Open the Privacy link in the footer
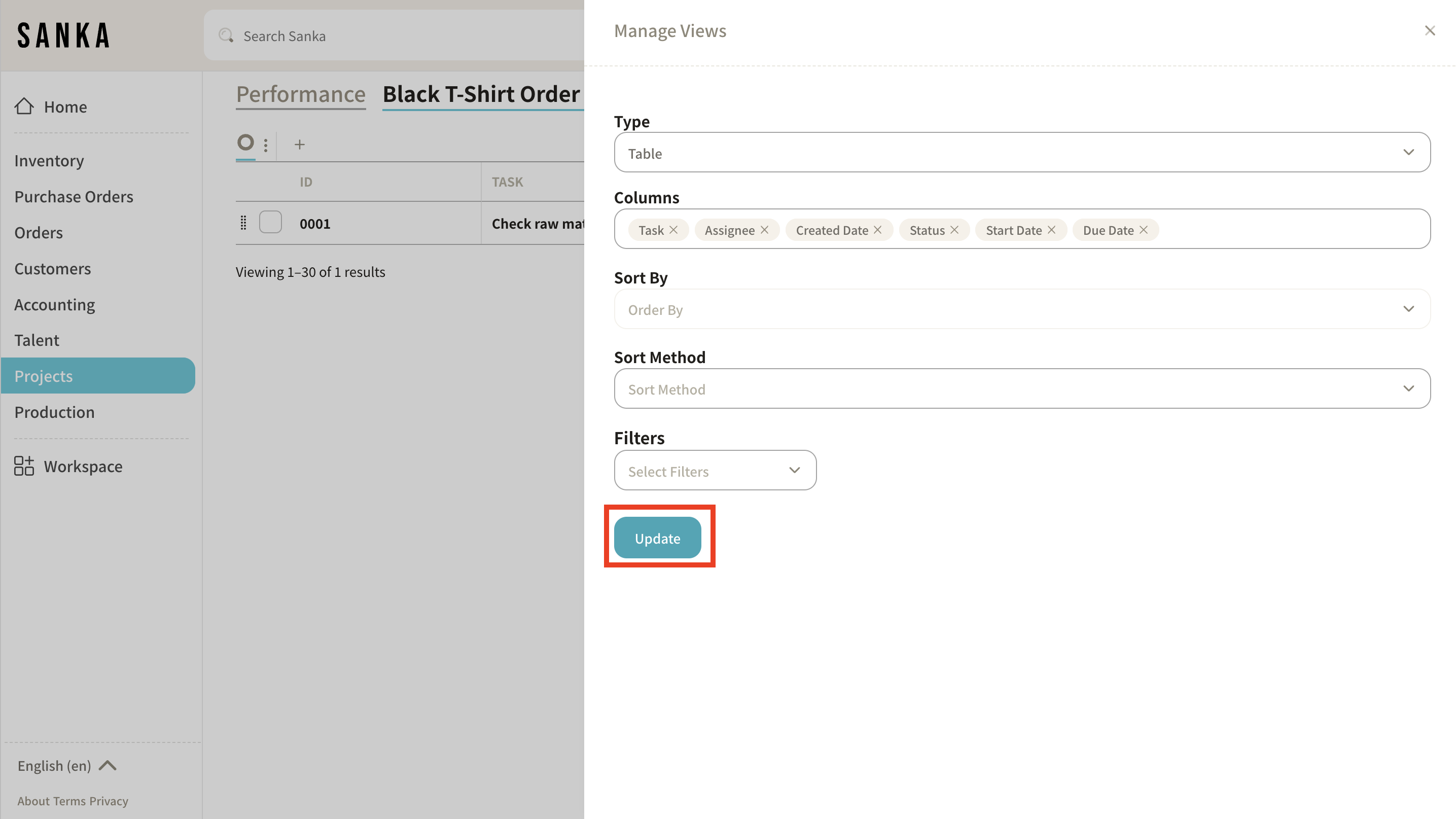Viewport: 1456px width, 819px height. pyautogui.click(x=109, y=801)
